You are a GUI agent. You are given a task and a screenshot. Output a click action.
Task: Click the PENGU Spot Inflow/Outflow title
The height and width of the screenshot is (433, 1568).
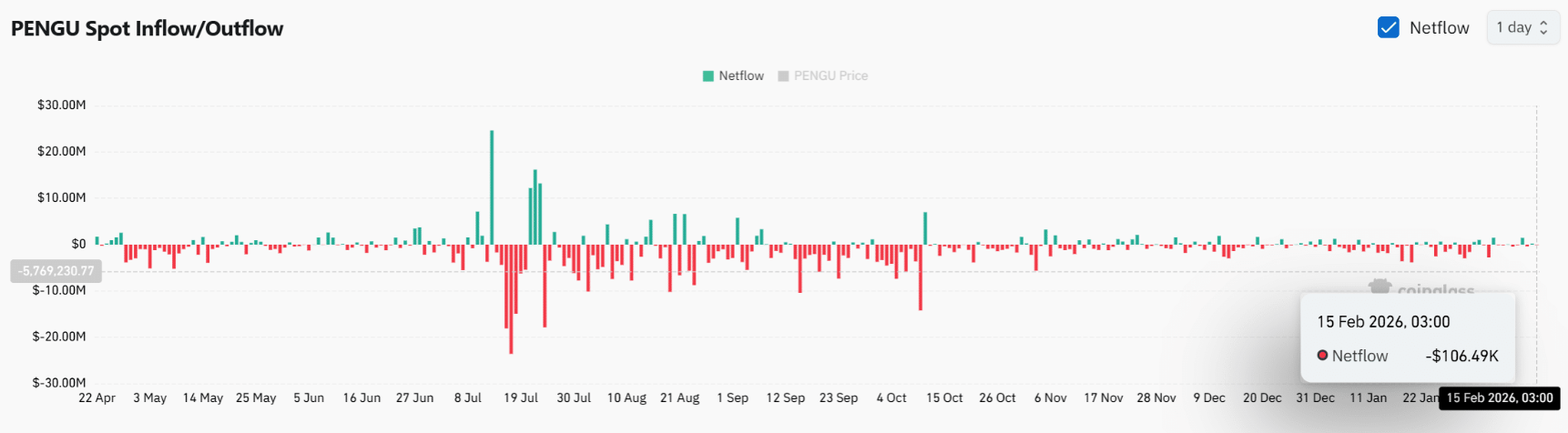148,28
